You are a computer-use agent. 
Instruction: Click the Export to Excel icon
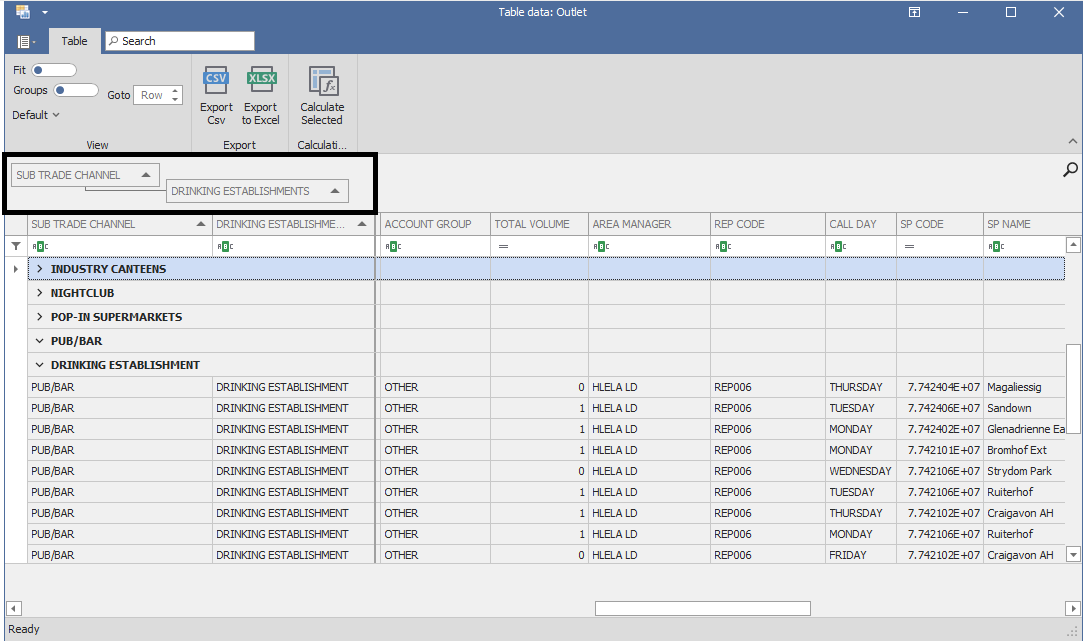click(x=260, y=80)
